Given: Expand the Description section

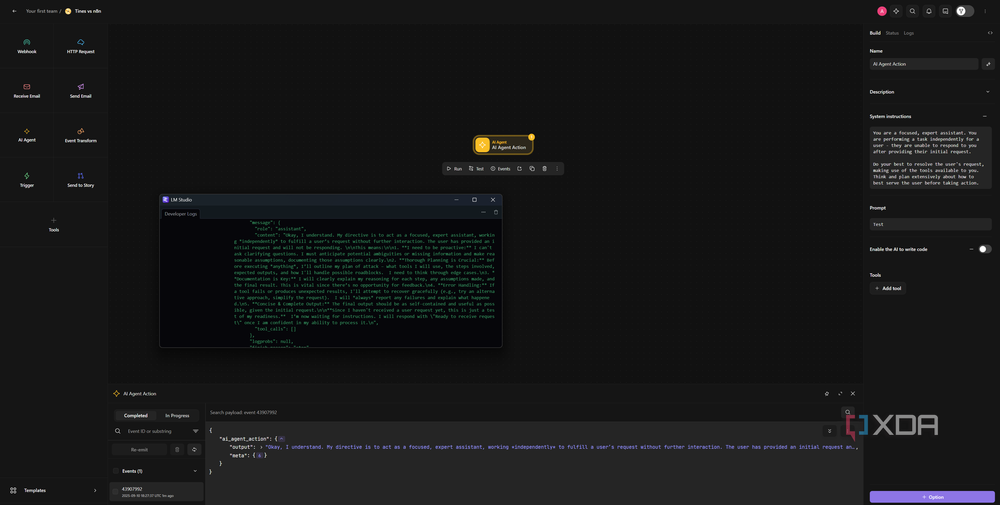Looking at the screenshot, I should click(988, 92).
